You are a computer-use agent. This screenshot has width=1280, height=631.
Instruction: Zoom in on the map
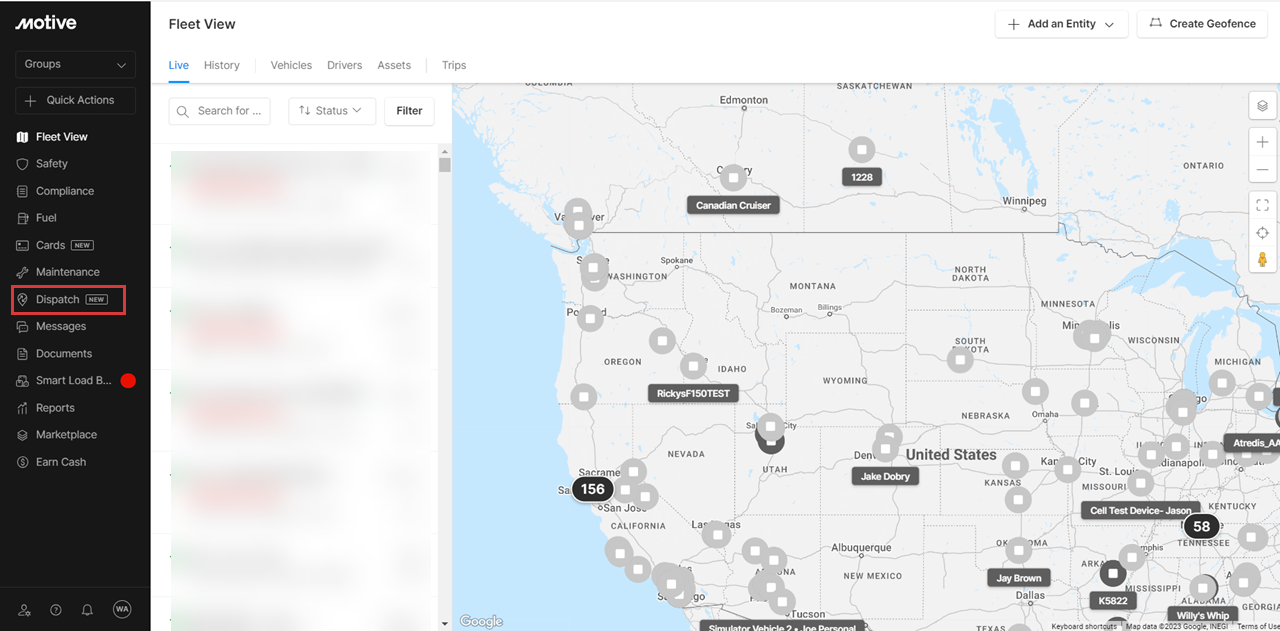click(1262, 143)
